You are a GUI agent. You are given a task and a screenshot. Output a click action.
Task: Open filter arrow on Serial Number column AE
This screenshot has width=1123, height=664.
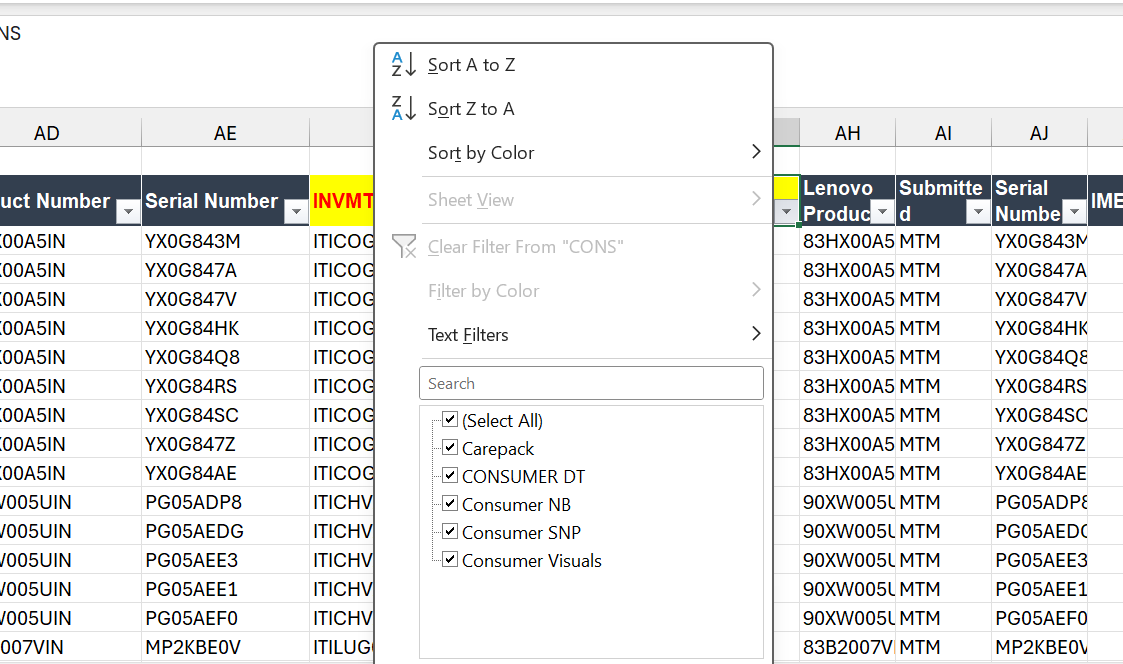tap(295, 212)
